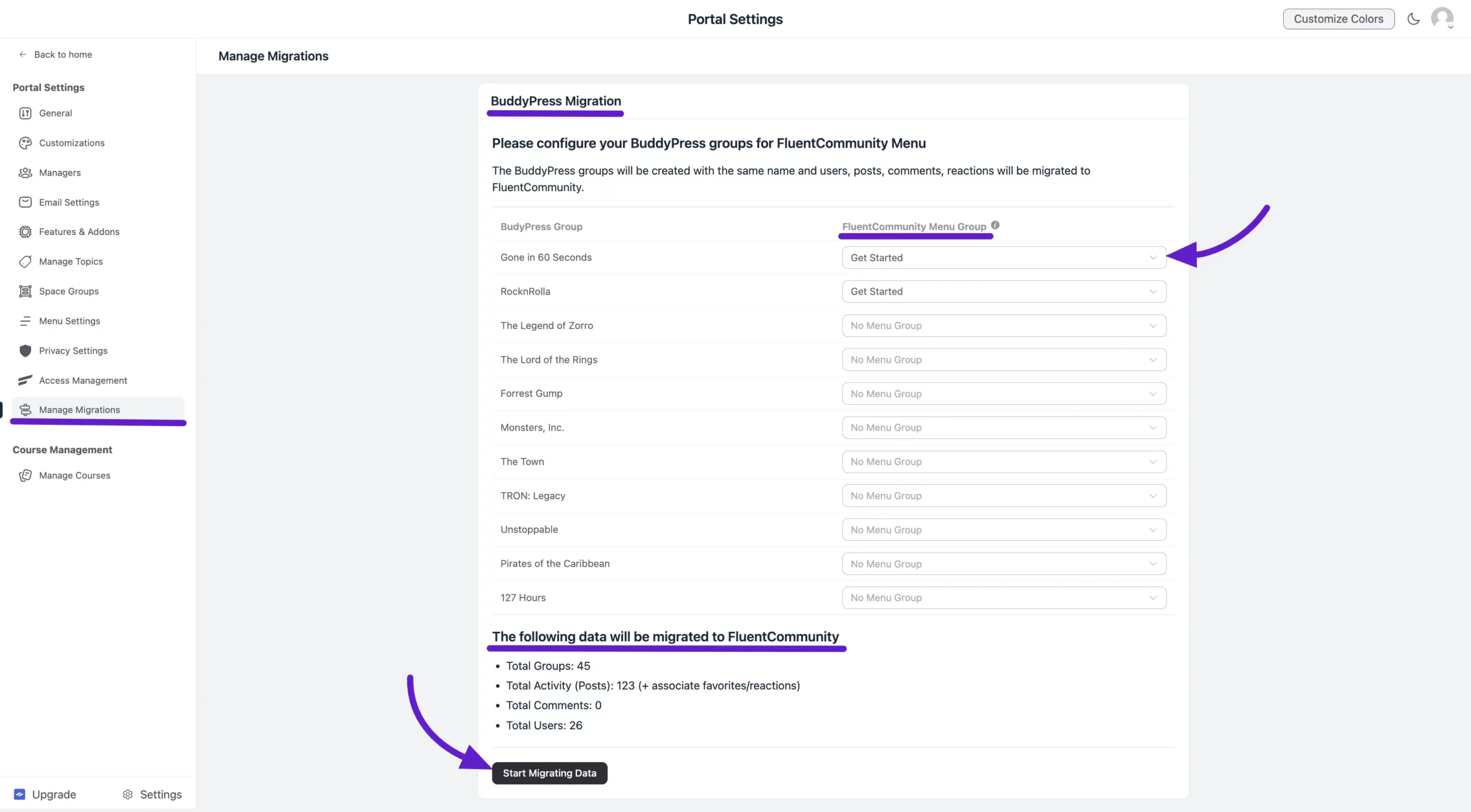Screen dimensions: 1471x812
Task: Click the Manage Migrations signpost icon
Action: [x=25, y=410]
